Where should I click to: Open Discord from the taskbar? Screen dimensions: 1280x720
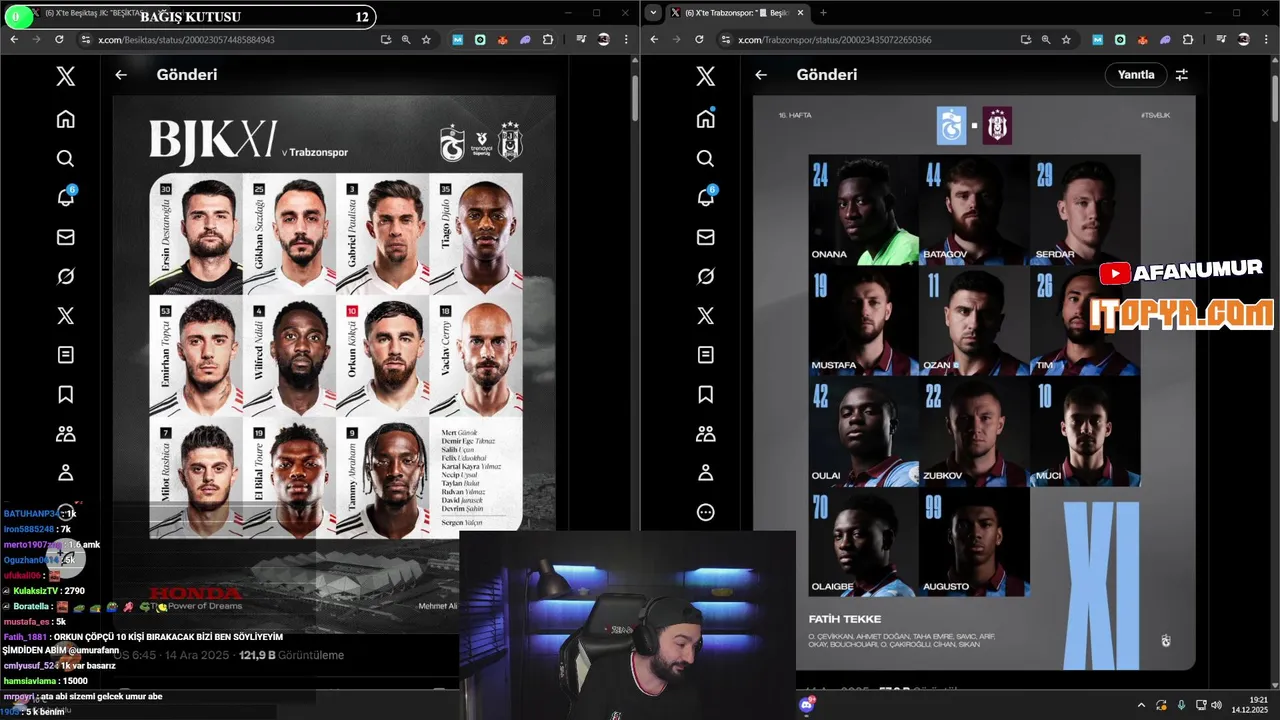tap(807, 705)
